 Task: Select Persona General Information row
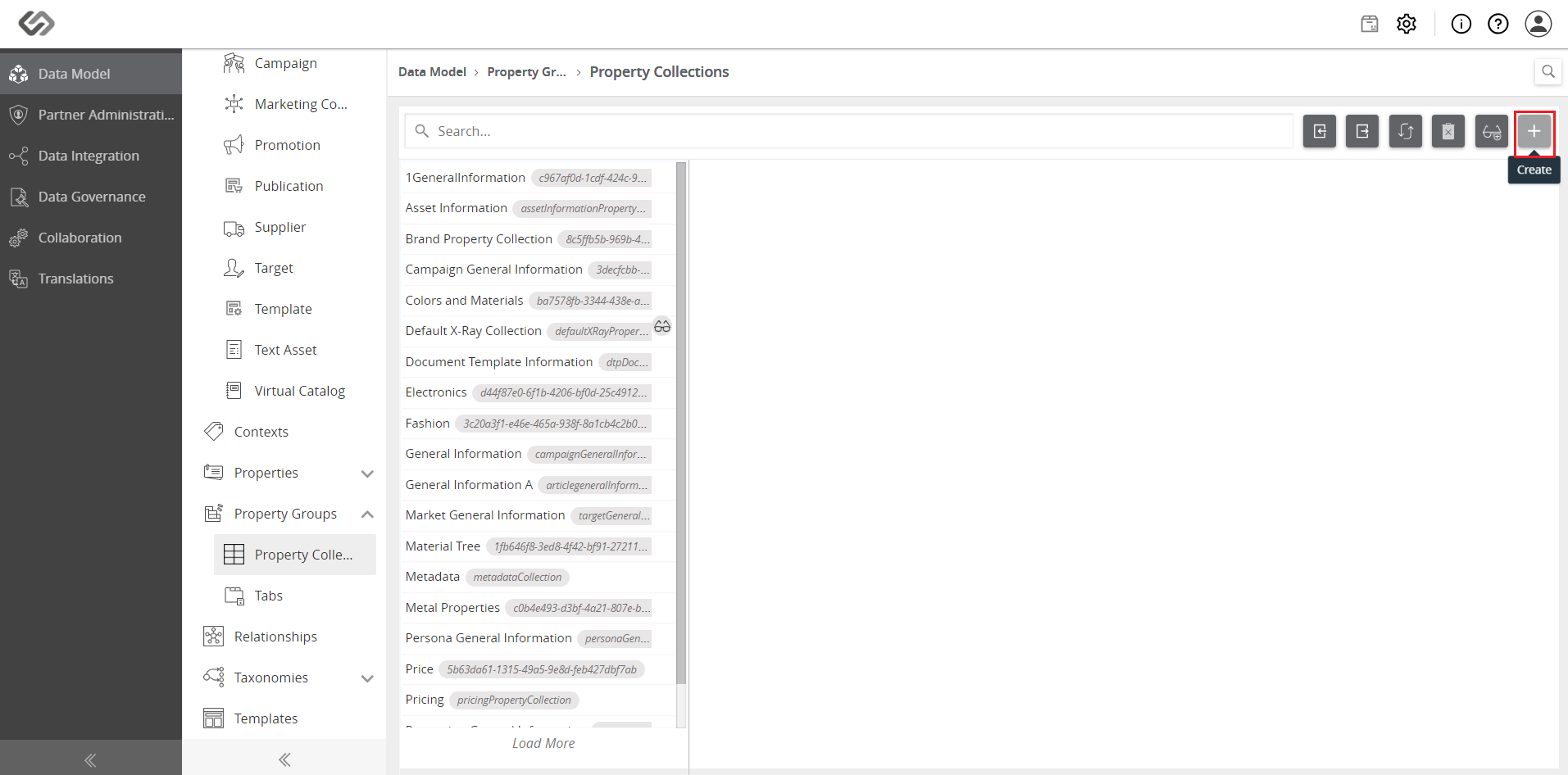point(538,638)
